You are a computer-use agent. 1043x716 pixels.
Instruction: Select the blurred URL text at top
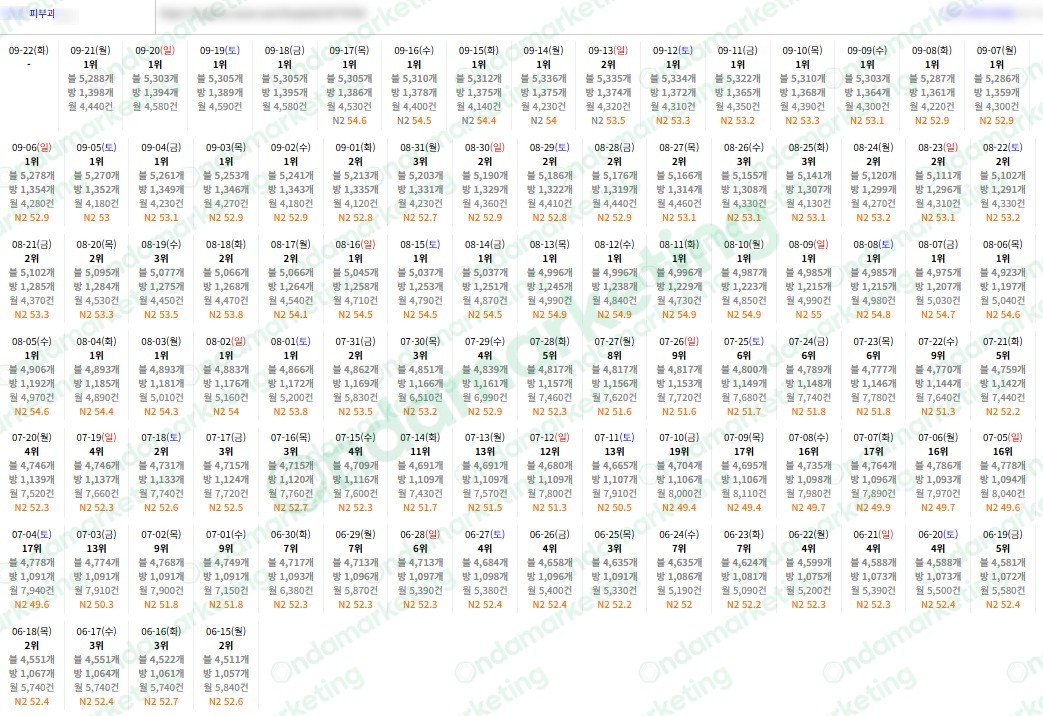(x=263, y=13)
